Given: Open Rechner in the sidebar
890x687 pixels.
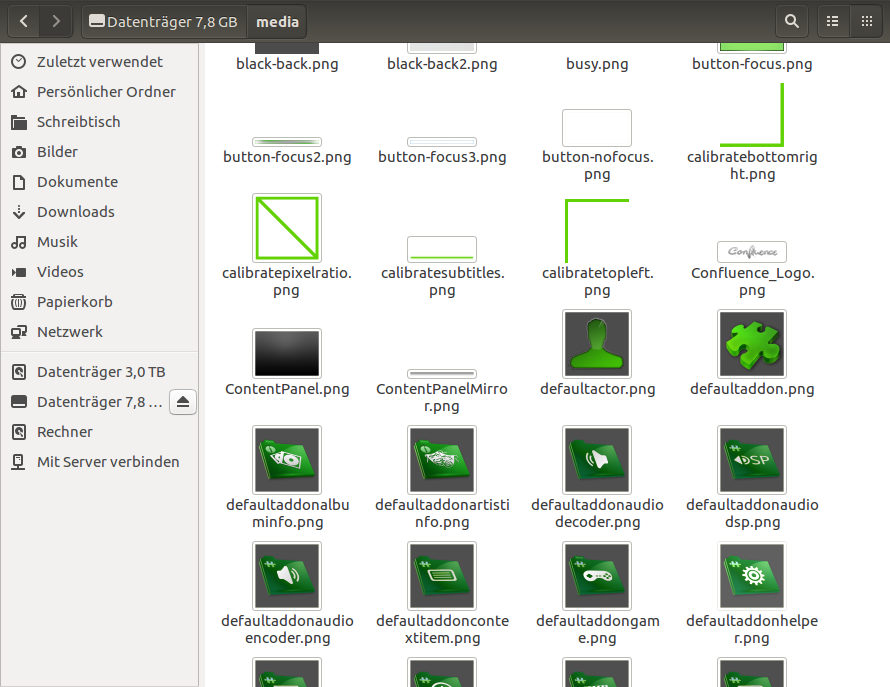Looking at the screenshot, I should [99, 433].
